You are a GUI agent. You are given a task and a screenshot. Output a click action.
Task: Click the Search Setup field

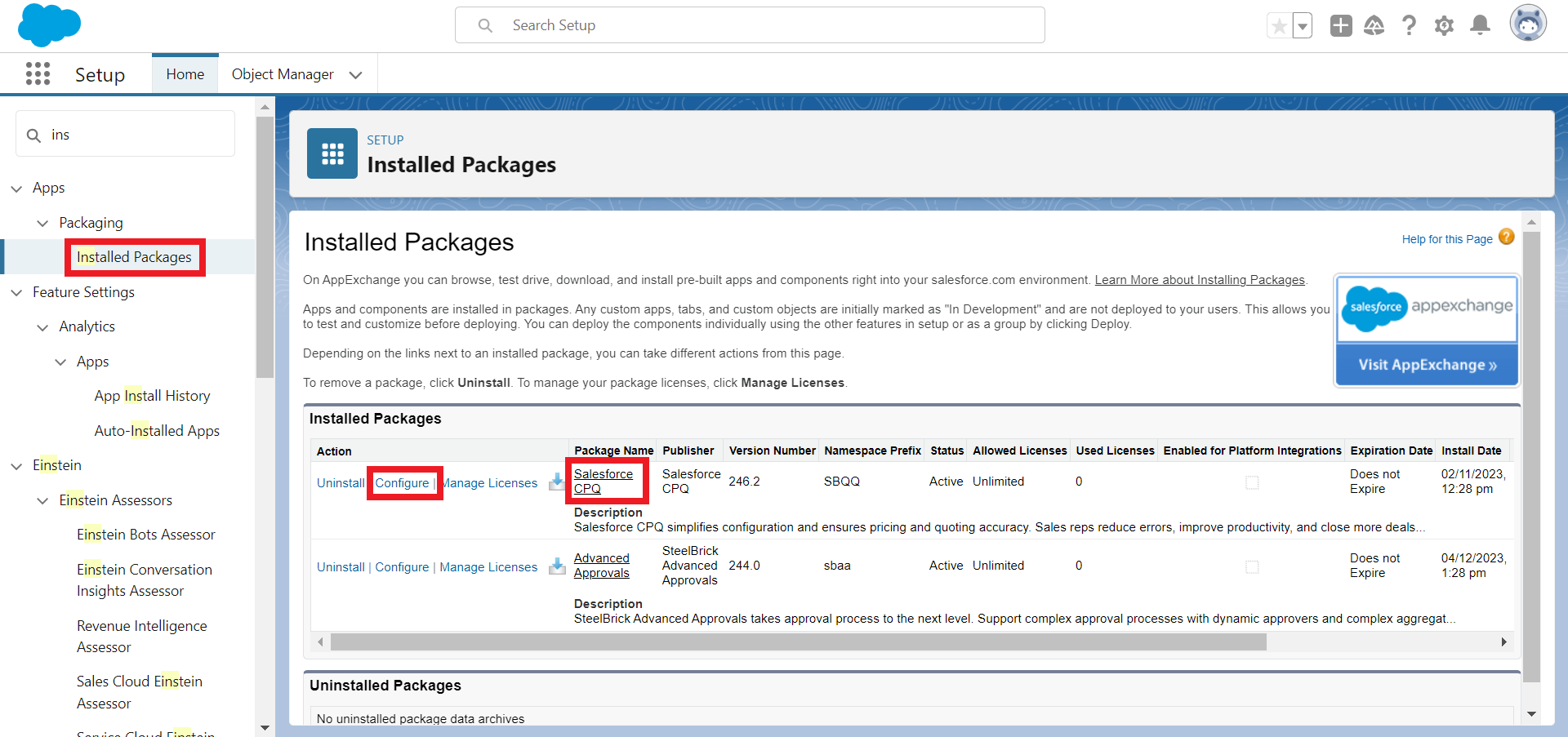[x=750, y=25]
